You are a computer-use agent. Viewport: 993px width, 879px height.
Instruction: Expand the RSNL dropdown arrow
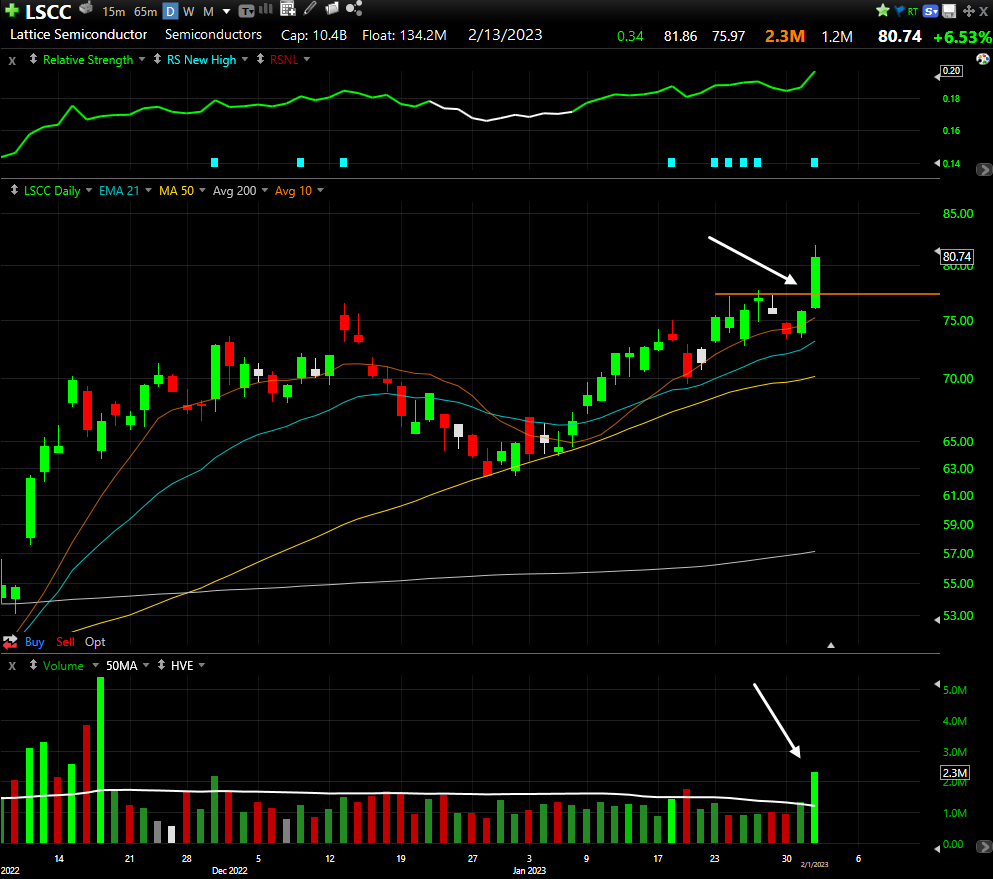point(307,60)
